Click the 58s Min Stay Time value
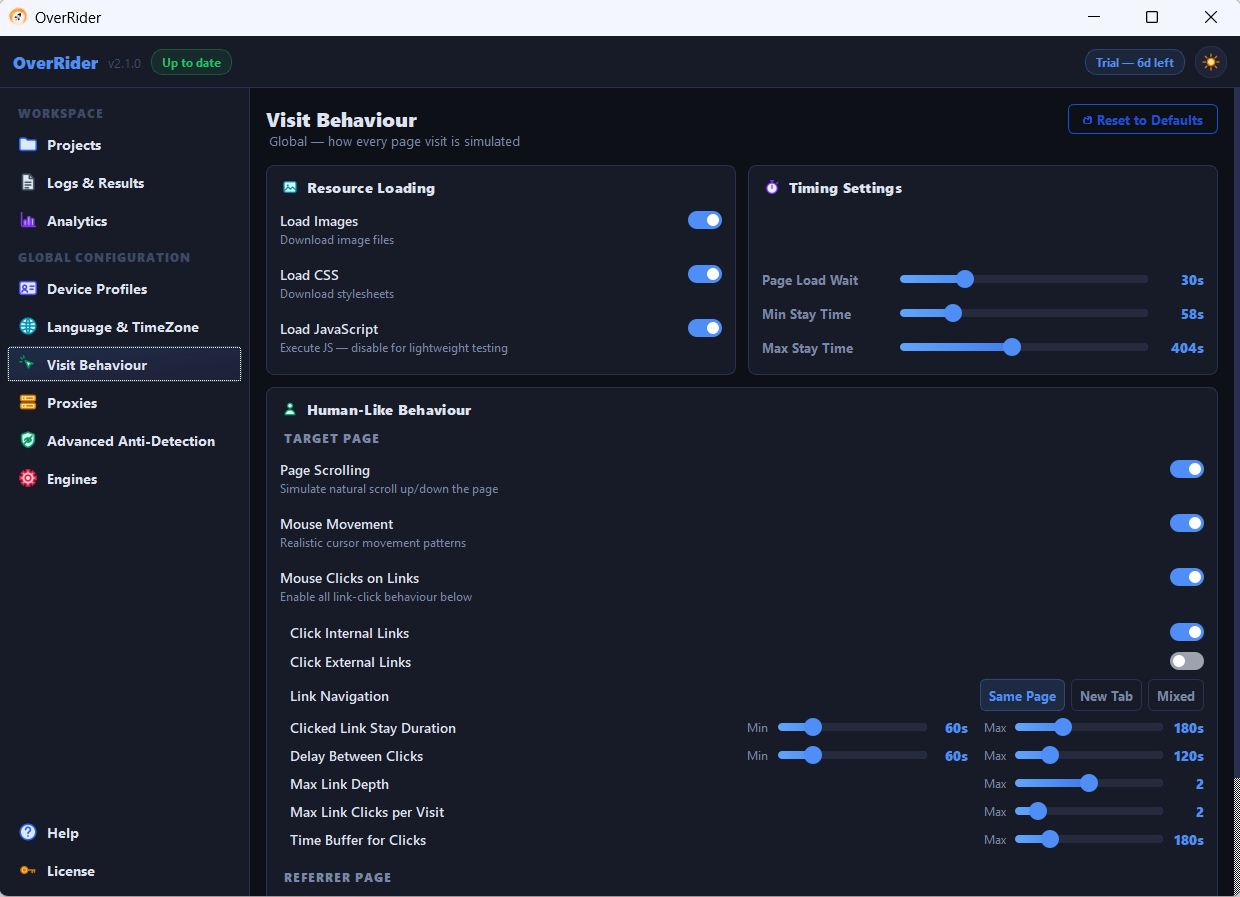 pos(1192,314)
